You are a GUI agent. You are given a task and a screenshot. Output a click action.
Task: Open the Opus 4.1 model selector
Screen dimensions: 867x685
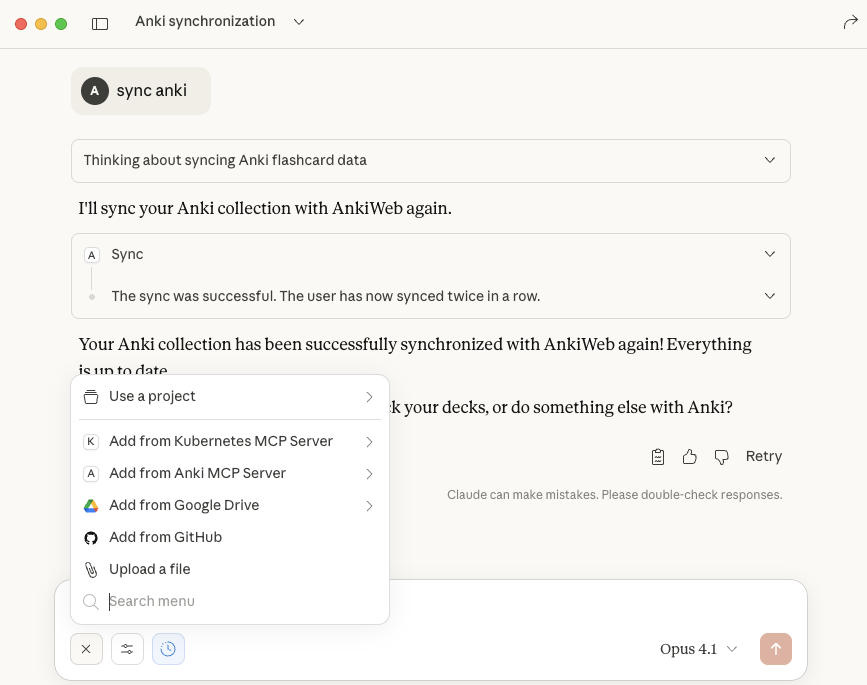point(699,649)
